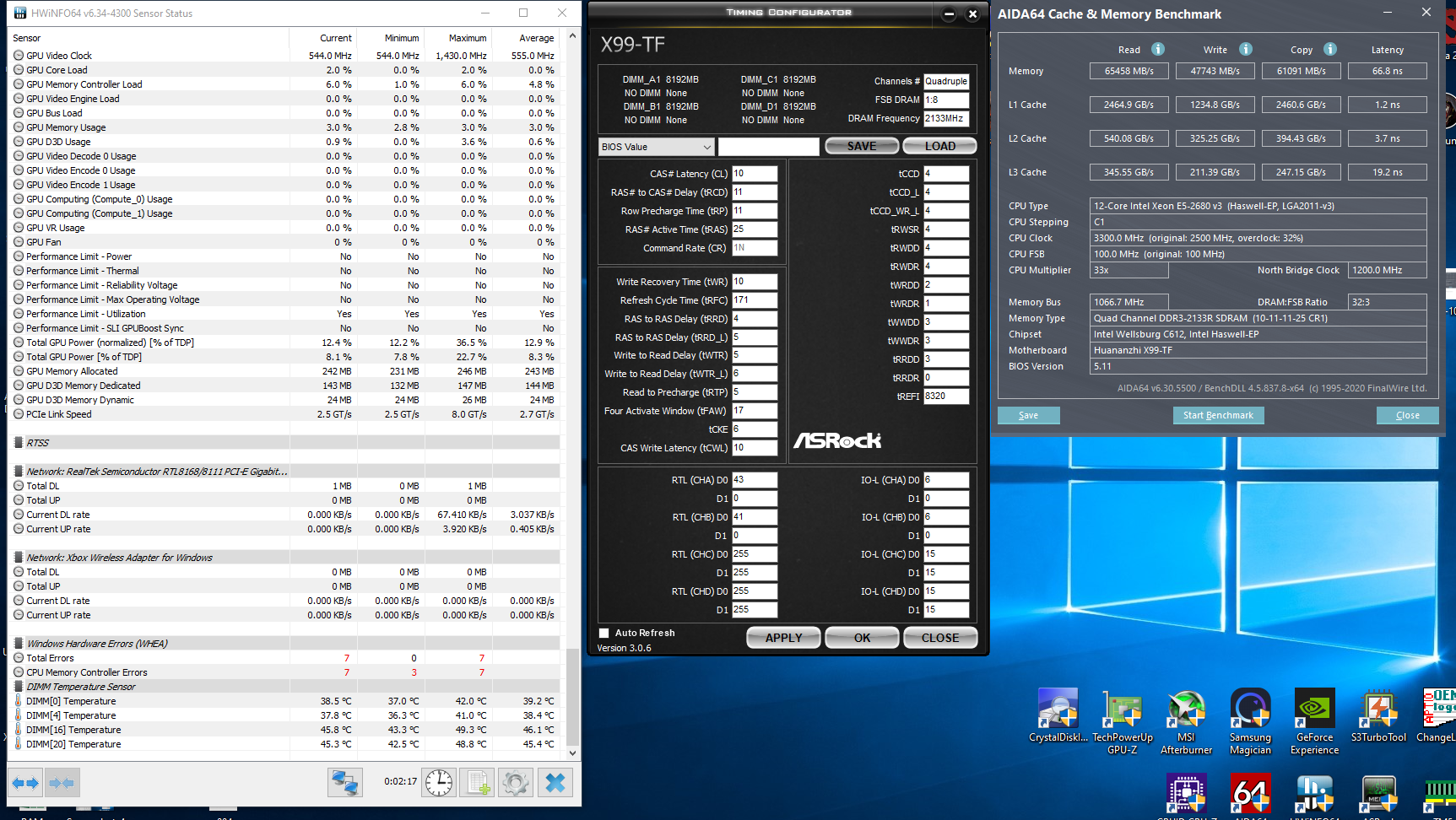Image resolution: width=1456 pixels, height=820 pixels.
Task: Launch AIDA64 red desktop shortcut
Action: coord(1250,796)
